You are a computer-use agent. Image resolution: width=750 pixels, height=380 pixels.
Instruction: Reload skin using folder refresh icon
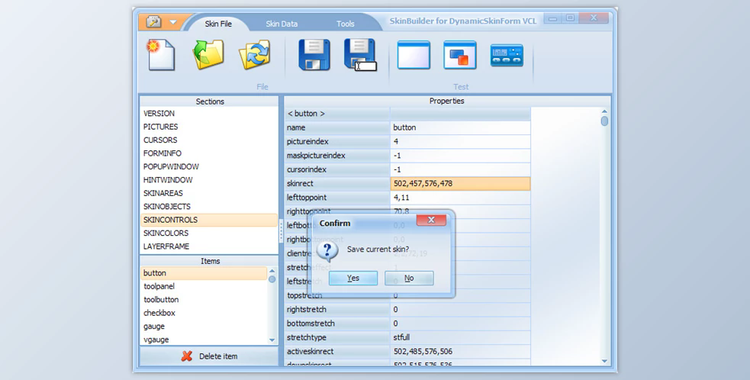pos(254,55)
